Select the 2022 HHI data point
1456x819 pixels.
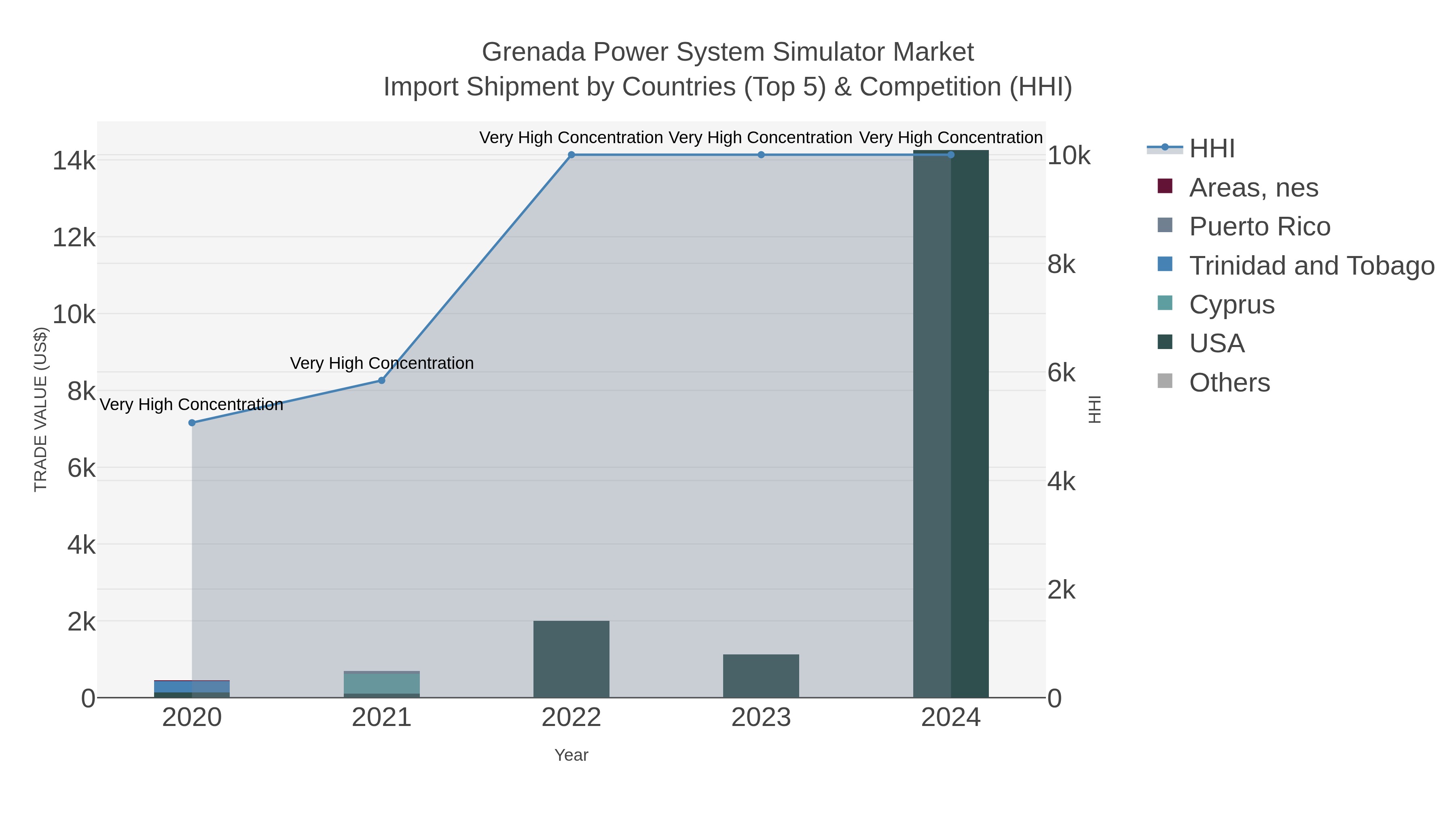point(571,155)
